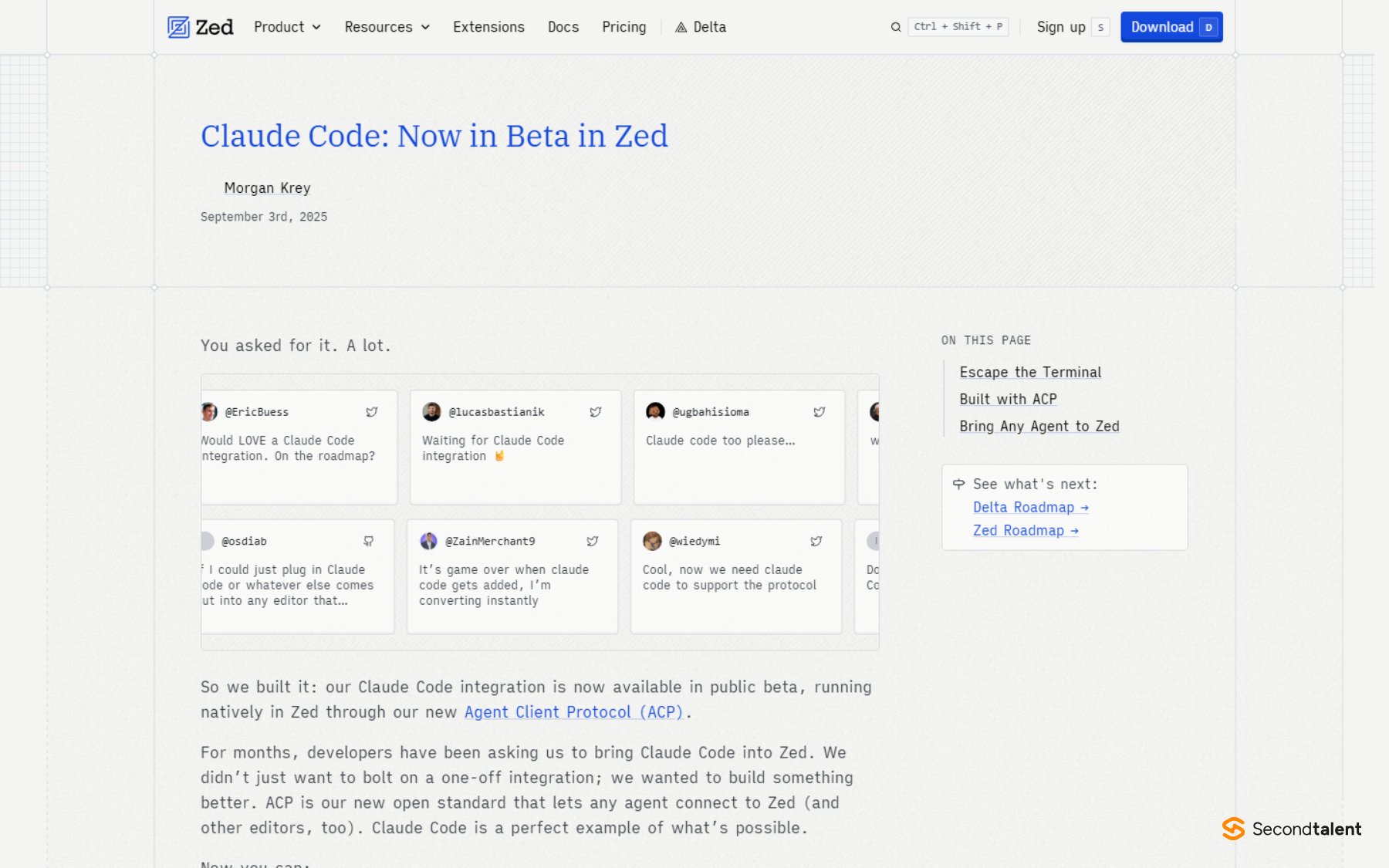This screenshot has width=1389, height=868.
Task: Open @ugbahisioma tweet bird icon
Action: (820, 412)
